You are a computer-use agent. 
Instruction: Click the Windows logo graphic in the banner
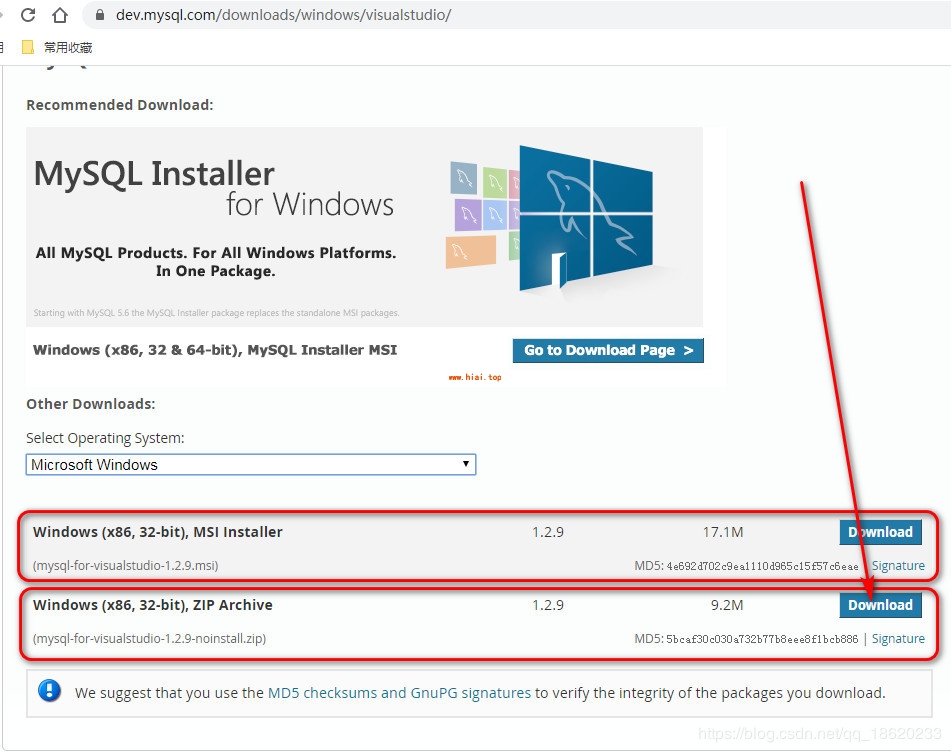tap(585, 218)
